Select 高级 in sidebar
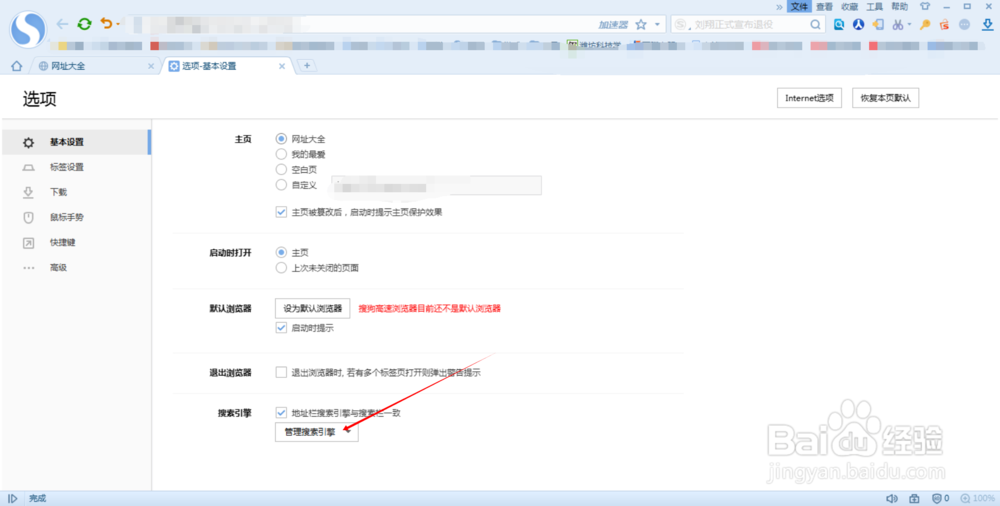Image resolution: width=1000 pixels, height=506 pixels. [76, 267]
